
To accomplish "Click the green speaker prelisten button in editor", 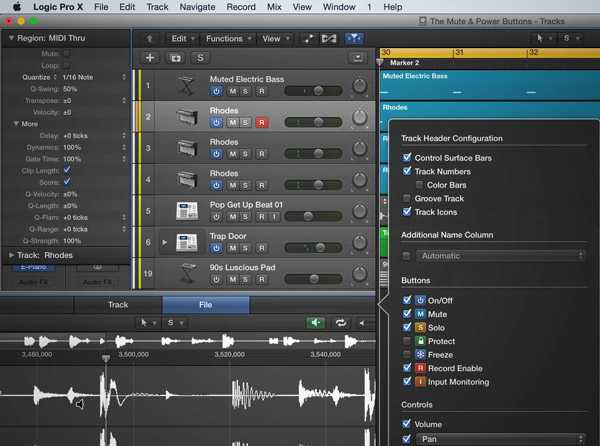I will point(315,323).
